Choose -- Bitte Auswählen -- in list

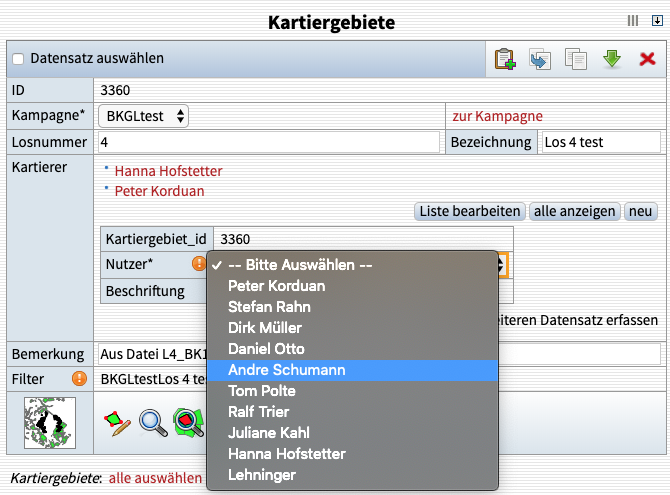(x=353, y=265)
